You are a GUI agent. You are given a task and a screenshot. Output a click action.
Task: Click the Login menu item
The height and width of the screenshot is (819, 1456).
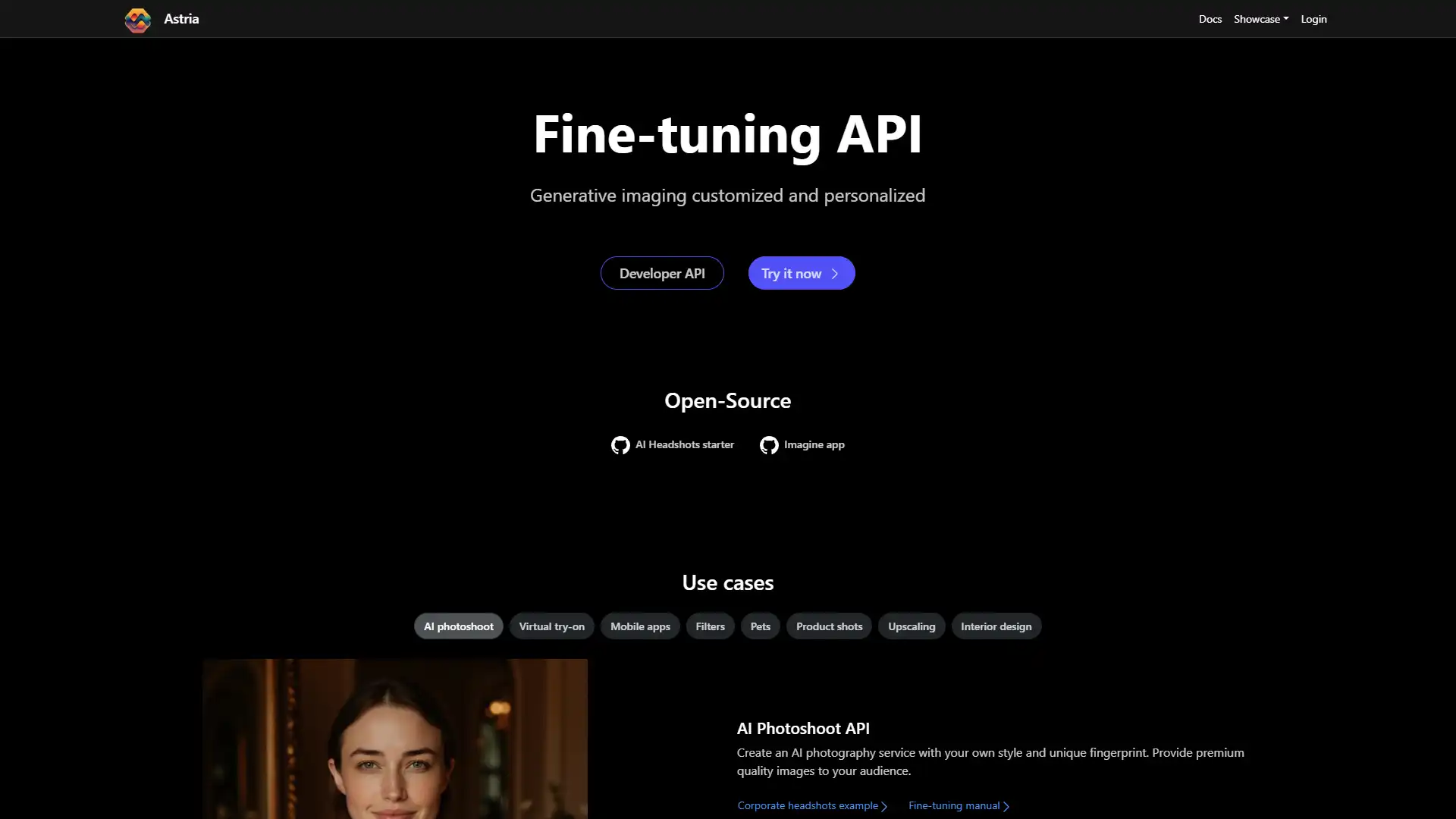pos(1314,18)
